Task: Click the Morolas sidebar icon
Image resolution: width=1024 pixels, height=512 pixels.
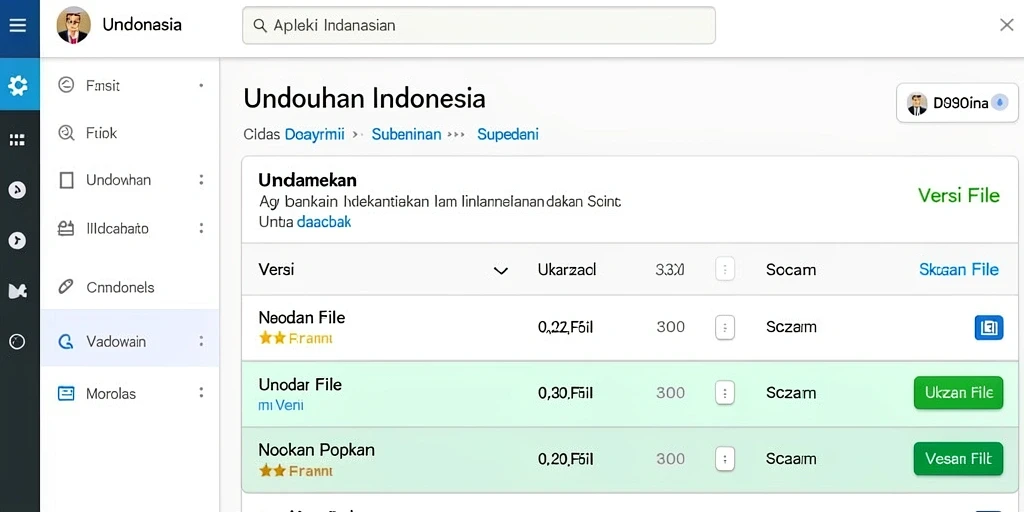Action: (66, 393)
